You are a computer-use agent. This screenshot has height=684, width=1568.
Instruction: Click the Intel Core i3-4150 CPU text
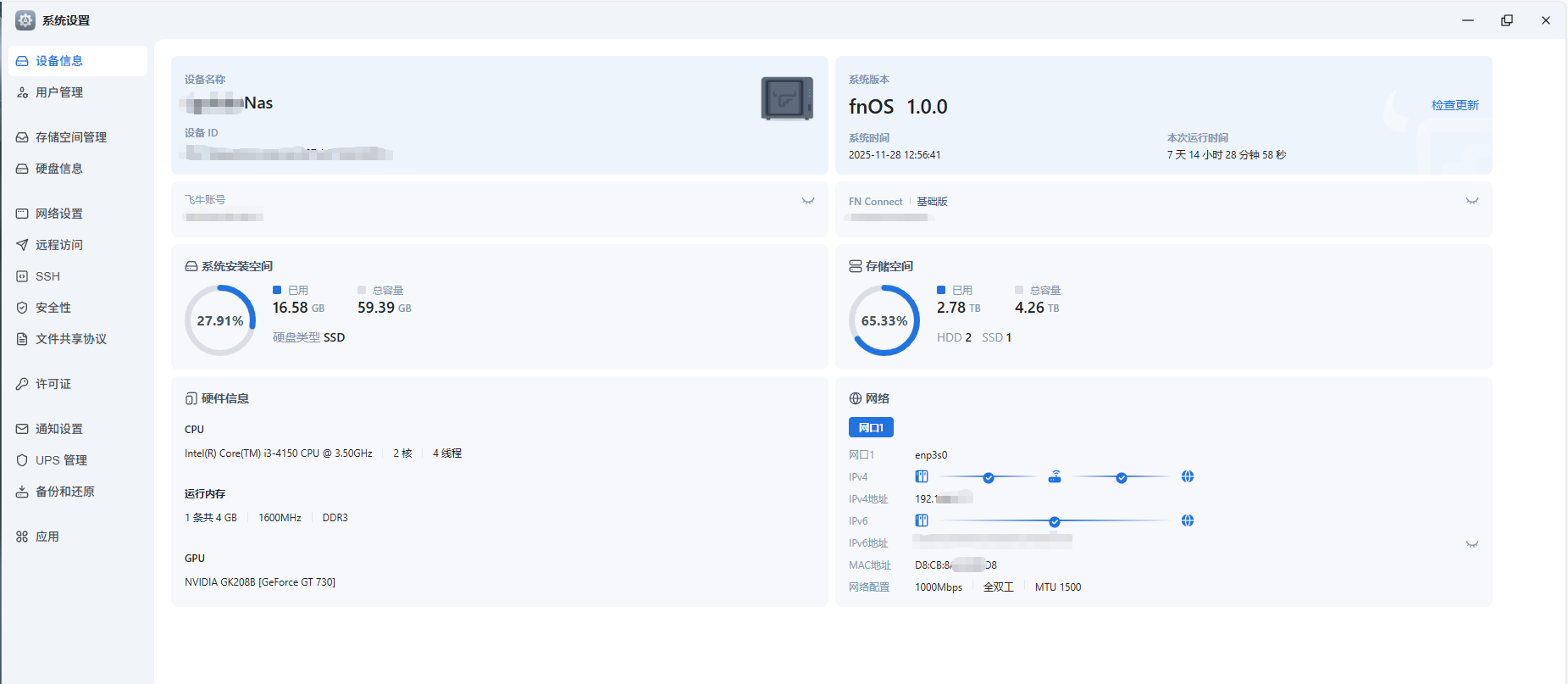click(279, 453)
